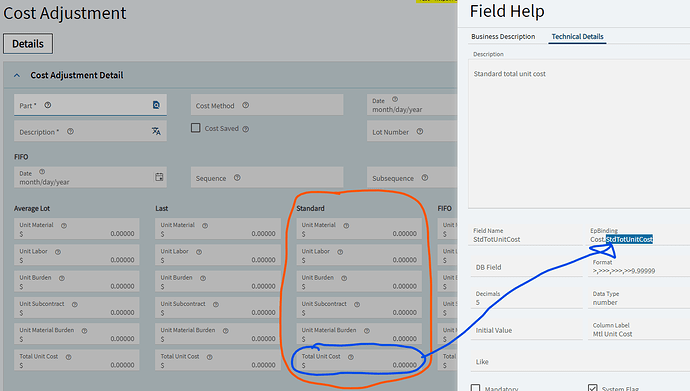This screenshot has width=690, height=391.
Task: Collapse the Cost Adjustment Detail section
Action: coord(17,75)
